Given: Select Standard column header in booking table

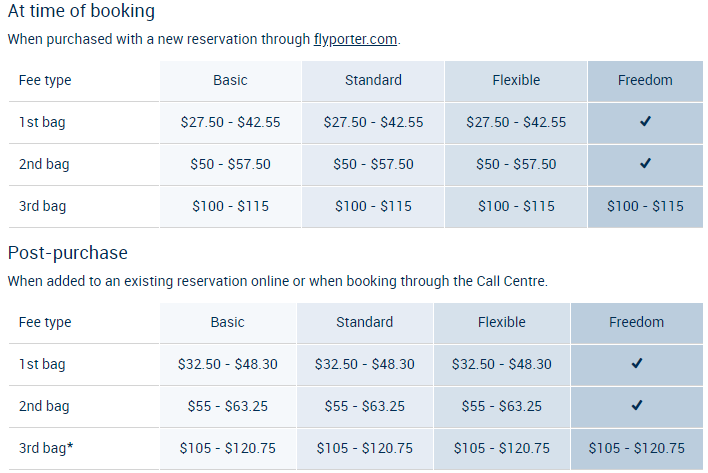Looking at the screenshot, I should tap(373, 80).
